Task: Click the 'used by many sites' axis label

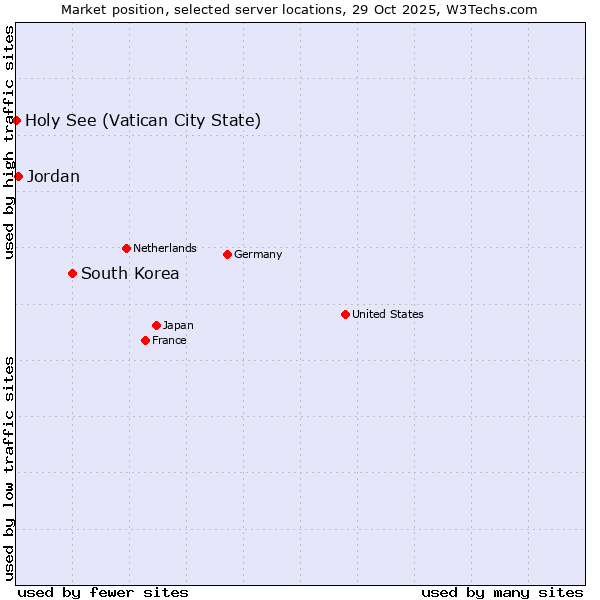Action: (502, 592)
